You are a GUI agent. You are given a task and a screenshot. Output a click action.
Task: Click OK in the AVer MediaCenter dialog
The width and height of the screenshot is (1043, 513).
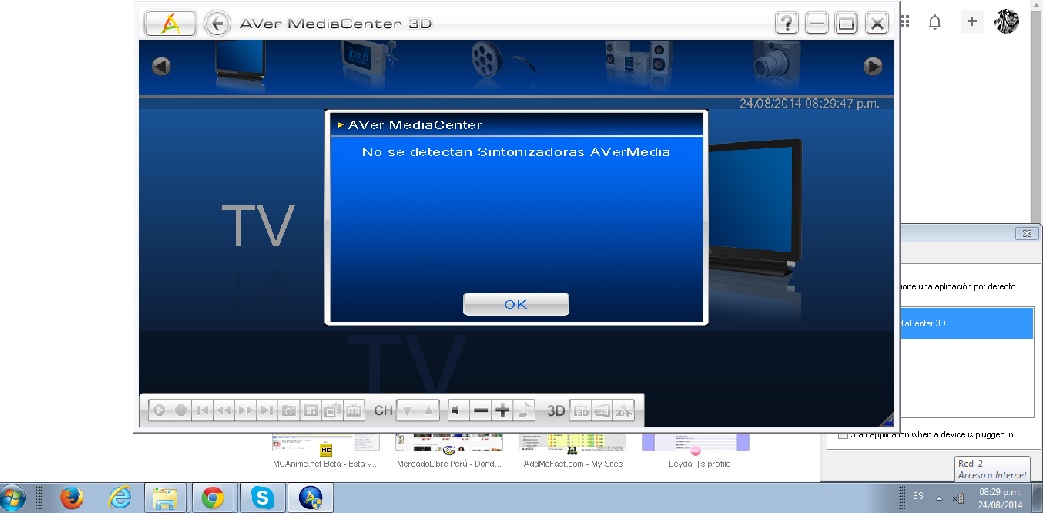pos(516,304)
